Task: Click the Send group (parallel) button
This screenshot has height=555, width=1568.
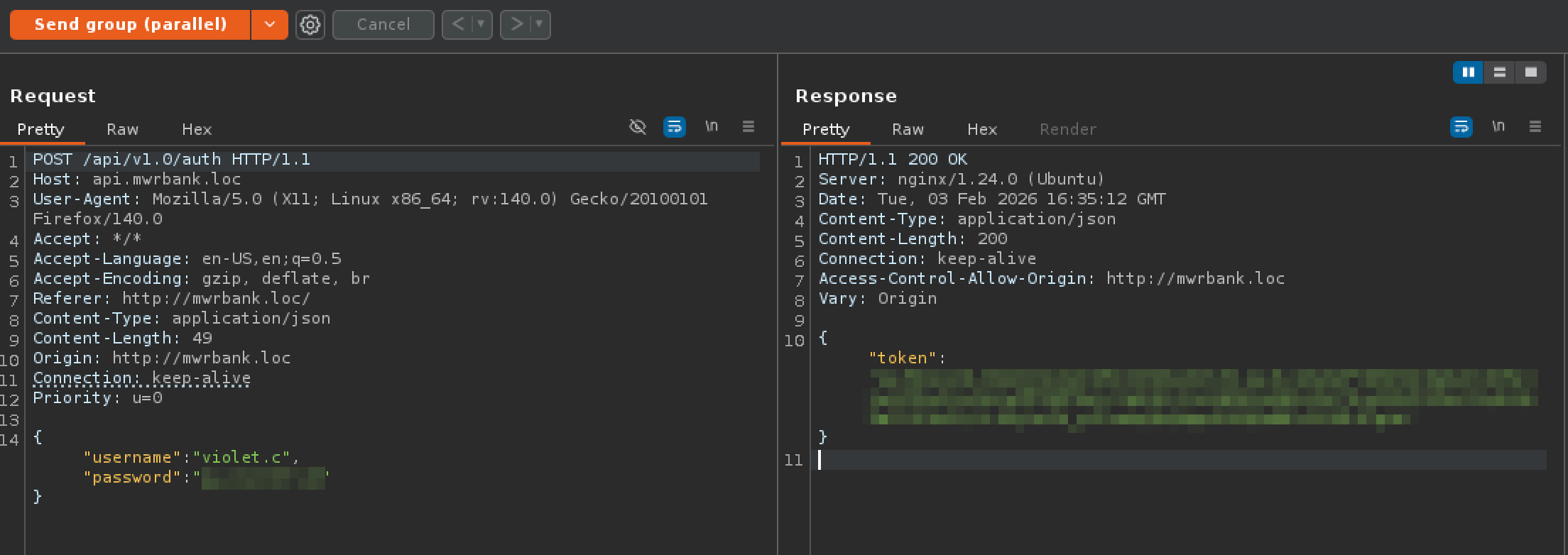Action: (130, 25)
